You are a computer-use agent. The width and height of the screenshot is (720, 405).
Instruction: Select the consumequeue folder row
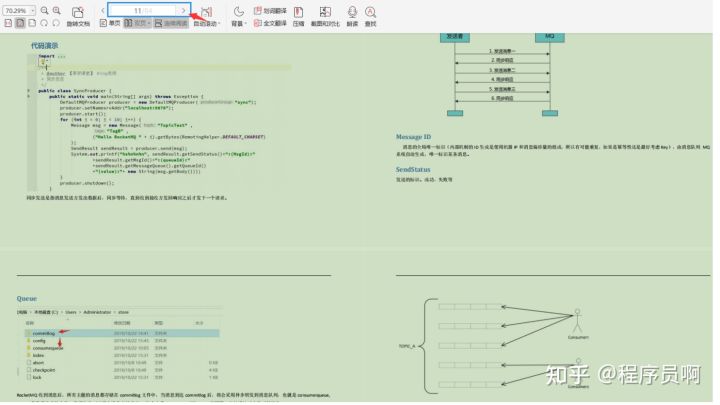point(122,348)
